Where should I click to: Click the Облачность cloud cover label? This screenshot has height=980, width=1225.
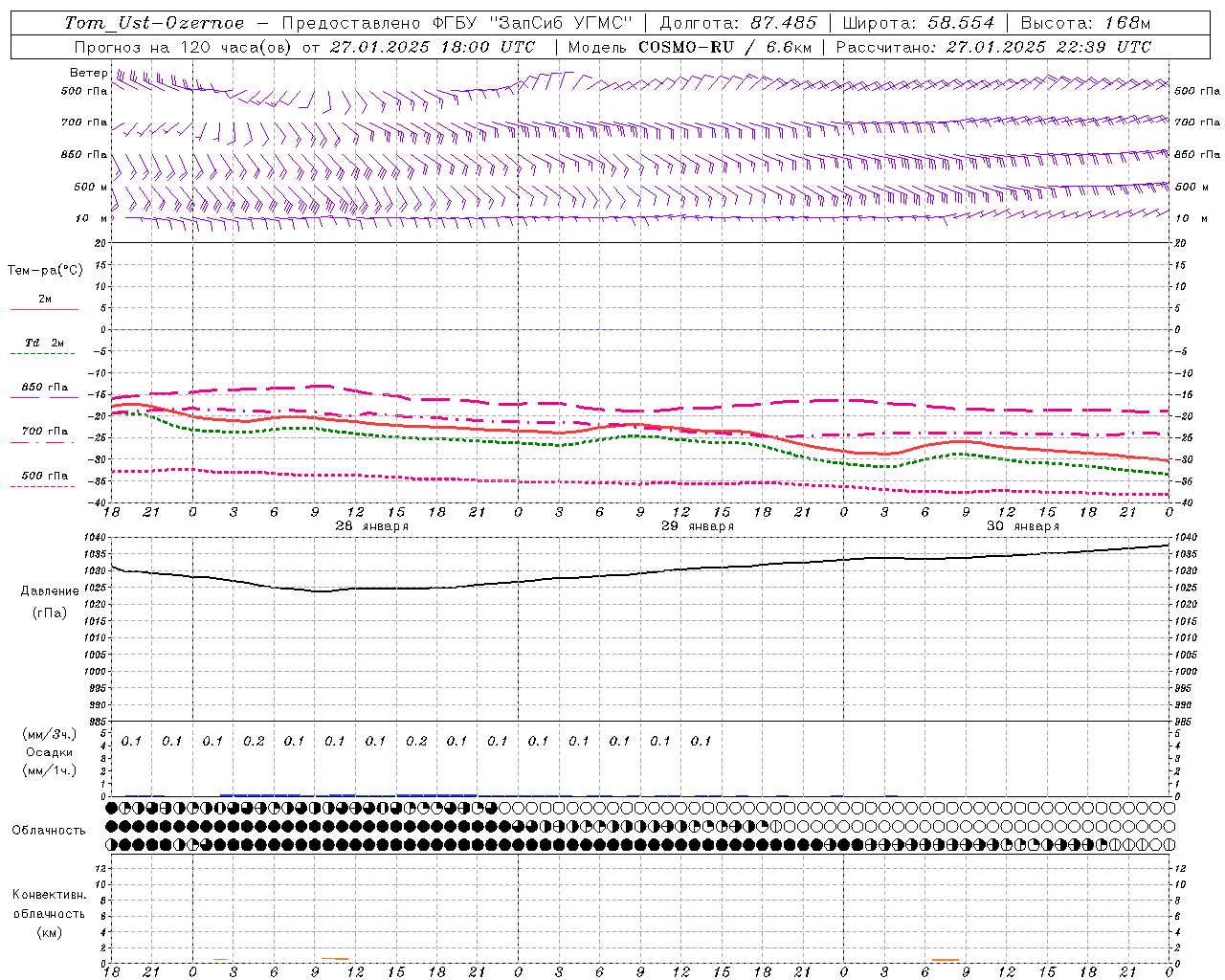pyautogui.click(x=49, y=831)
